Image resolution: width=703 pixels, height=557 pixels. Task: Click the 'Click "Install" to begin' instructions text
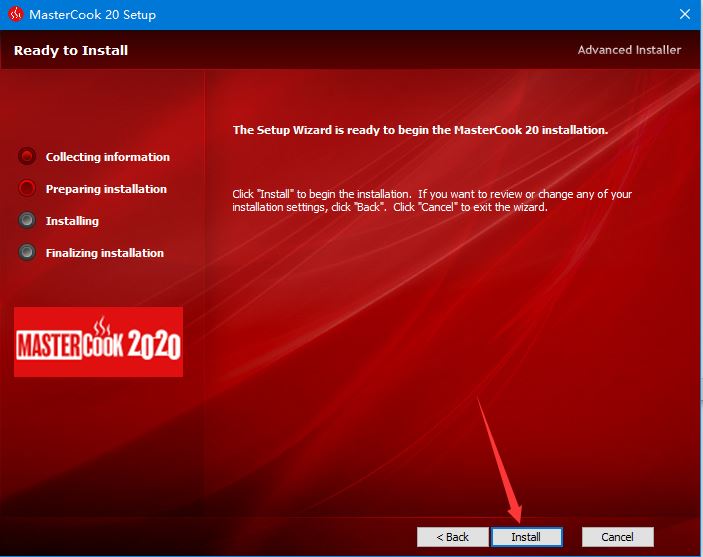pos(432,200)
